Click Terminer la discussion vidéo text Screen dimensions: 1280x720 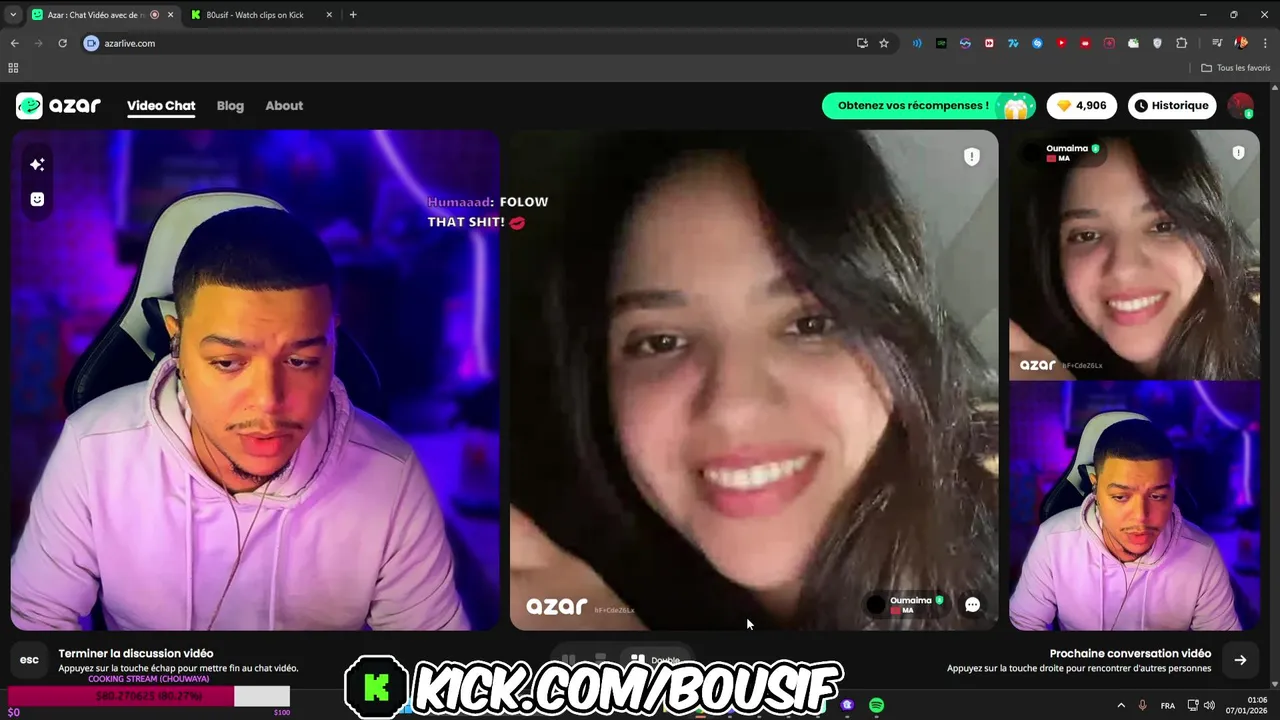[x=135, y=653]
